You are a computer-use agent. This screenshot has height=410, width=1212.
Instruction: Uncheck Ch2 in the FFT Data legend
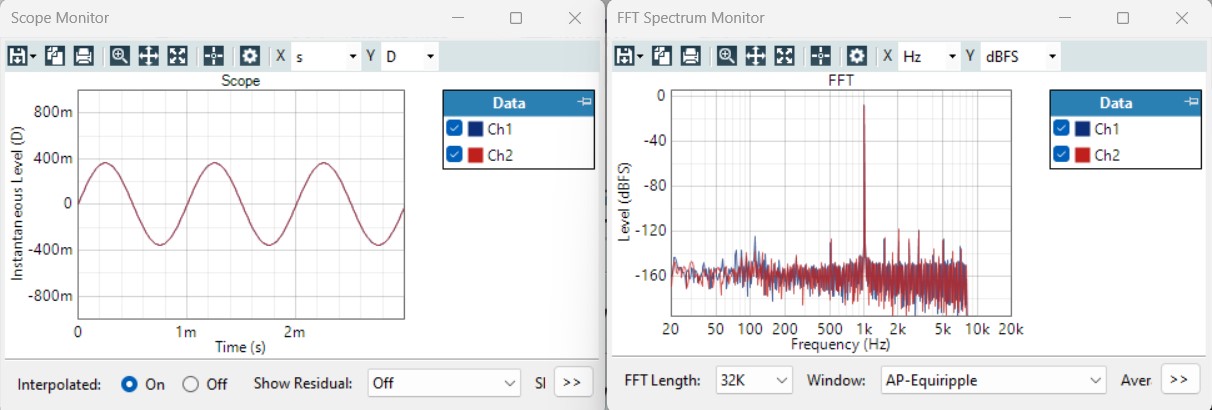coord(1062,155)
